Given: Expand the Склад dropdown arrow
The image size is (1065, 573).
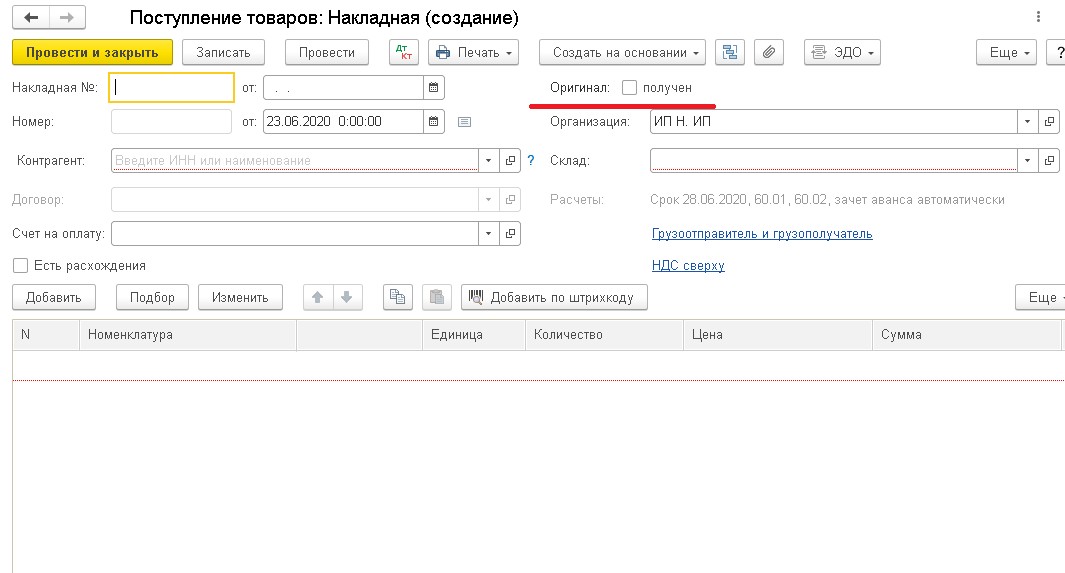Looking at the screenshot, I should click(1028, 160).
